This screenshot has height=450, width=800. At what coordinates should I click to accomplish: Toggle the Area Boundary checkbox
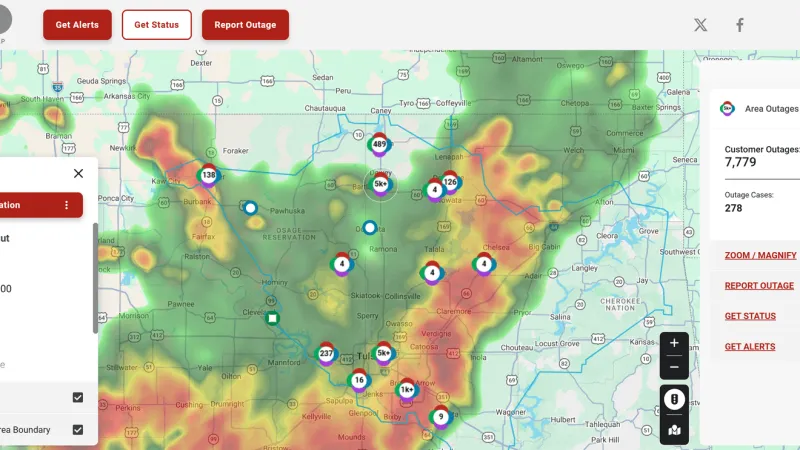pos(78,430)
